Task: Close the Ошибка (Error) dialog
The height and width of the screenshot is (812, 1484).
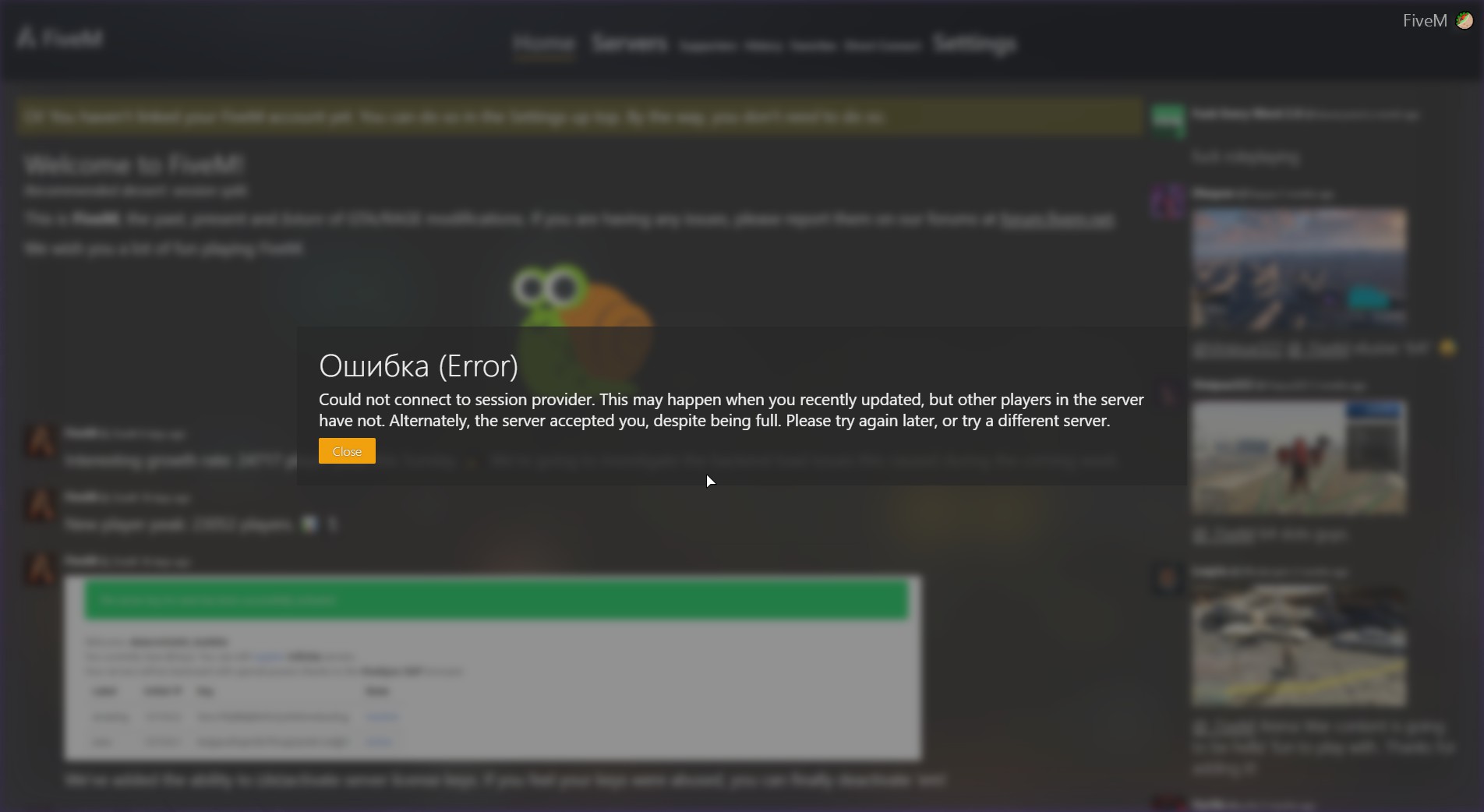Action: [347, 451]
